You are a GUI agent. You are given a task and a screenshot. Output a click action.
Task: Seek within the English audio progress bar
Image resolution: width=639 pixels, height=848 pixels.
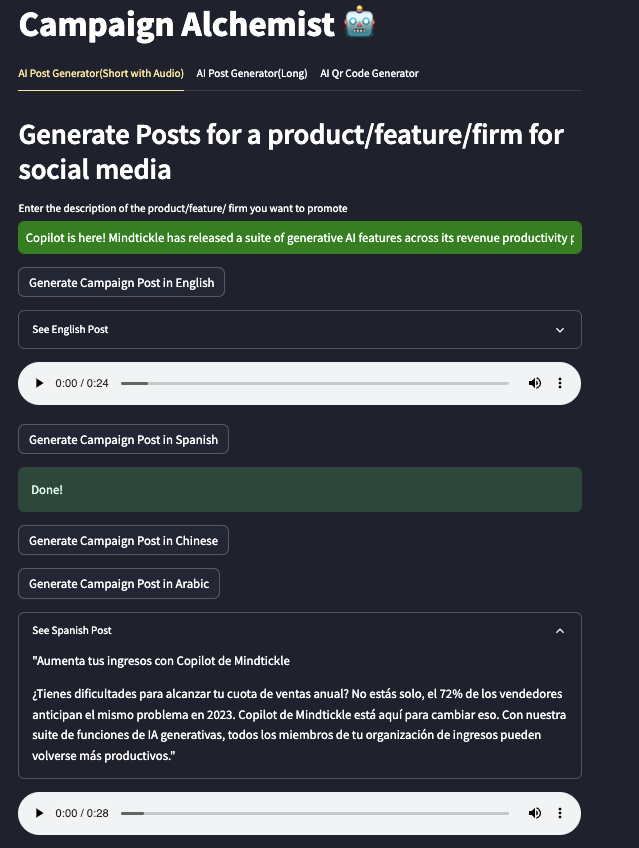(x=314, y=383)
